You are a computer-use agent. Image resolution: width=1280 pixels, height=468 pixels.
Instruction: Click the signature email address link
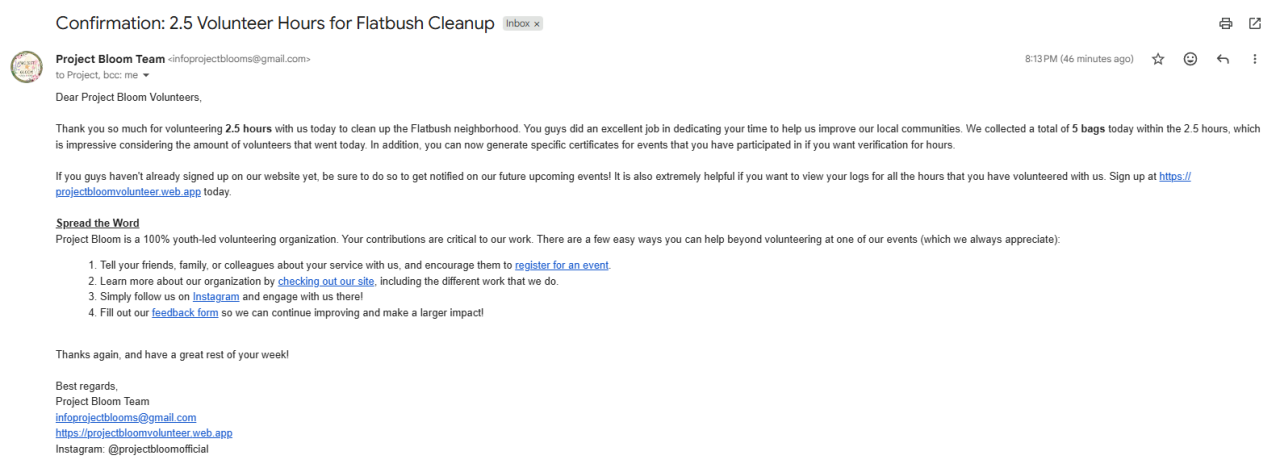[126, 417]
